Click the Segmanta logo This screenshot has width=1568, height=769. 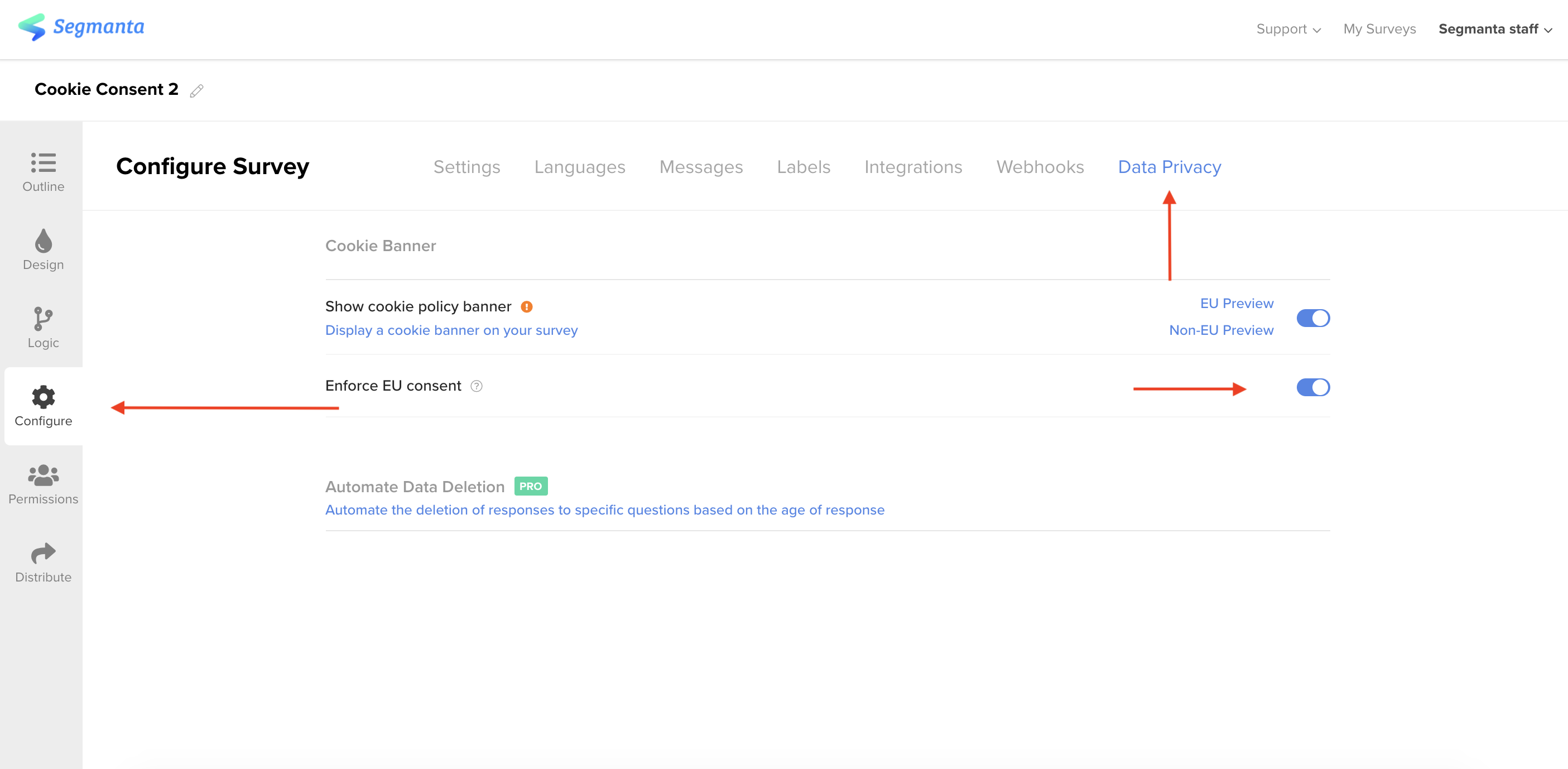(81, 27)
